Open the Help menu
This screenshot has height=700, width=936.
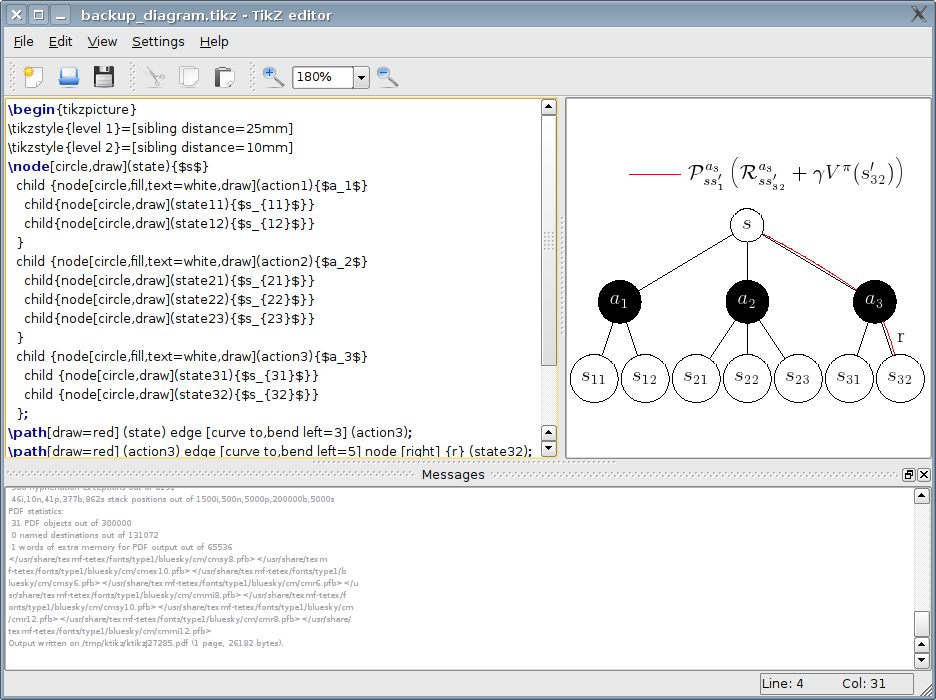(214, 41)
